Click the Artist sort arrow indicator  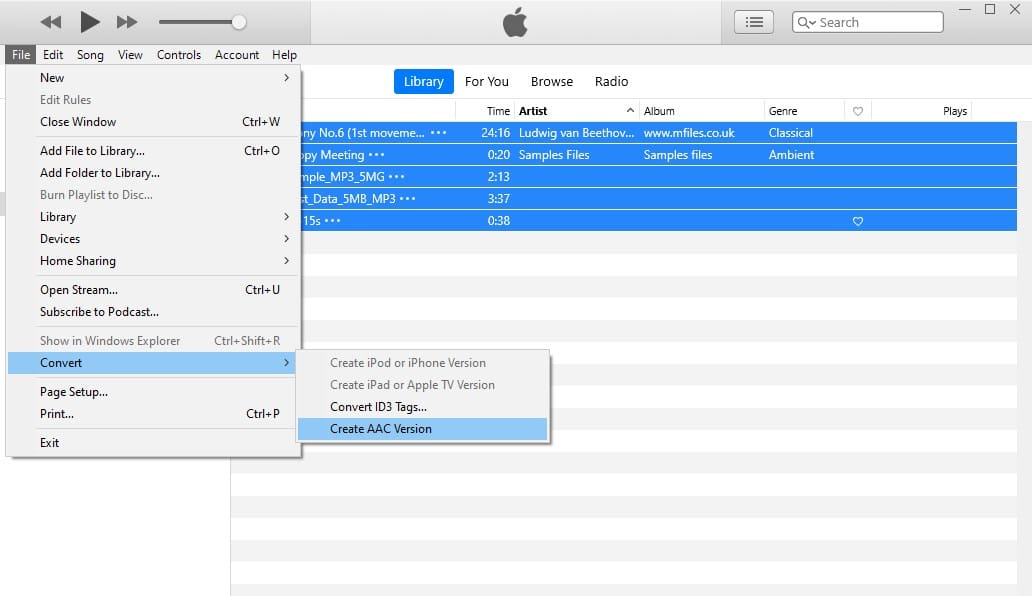coord(630,111)
